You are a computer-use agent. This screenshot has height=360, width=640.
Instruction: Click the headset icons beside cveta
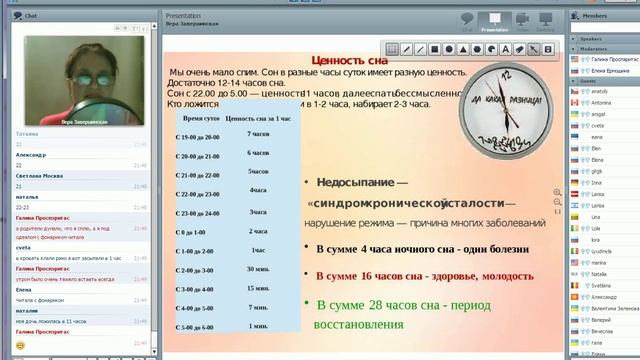coord(585,126)
